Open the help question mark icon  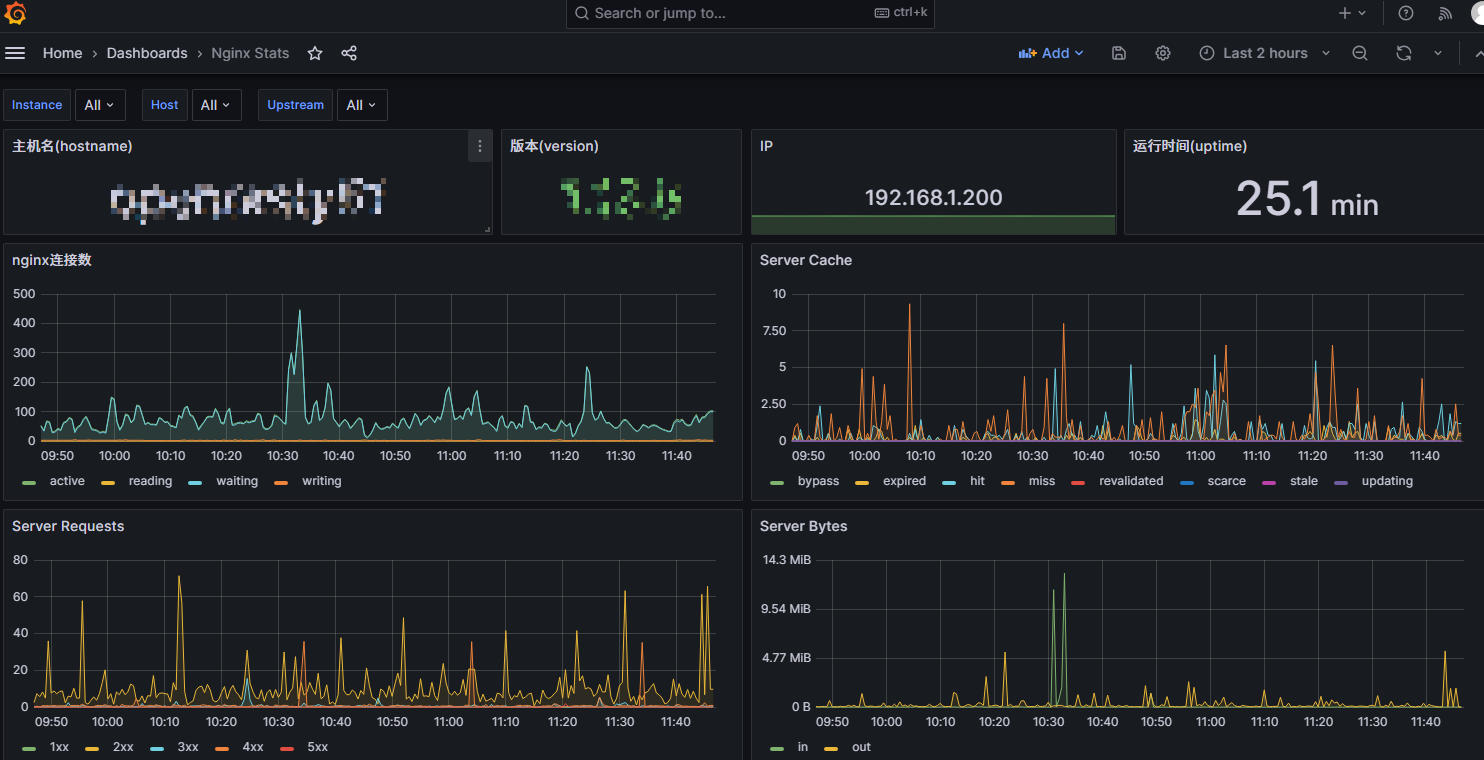1406,13
